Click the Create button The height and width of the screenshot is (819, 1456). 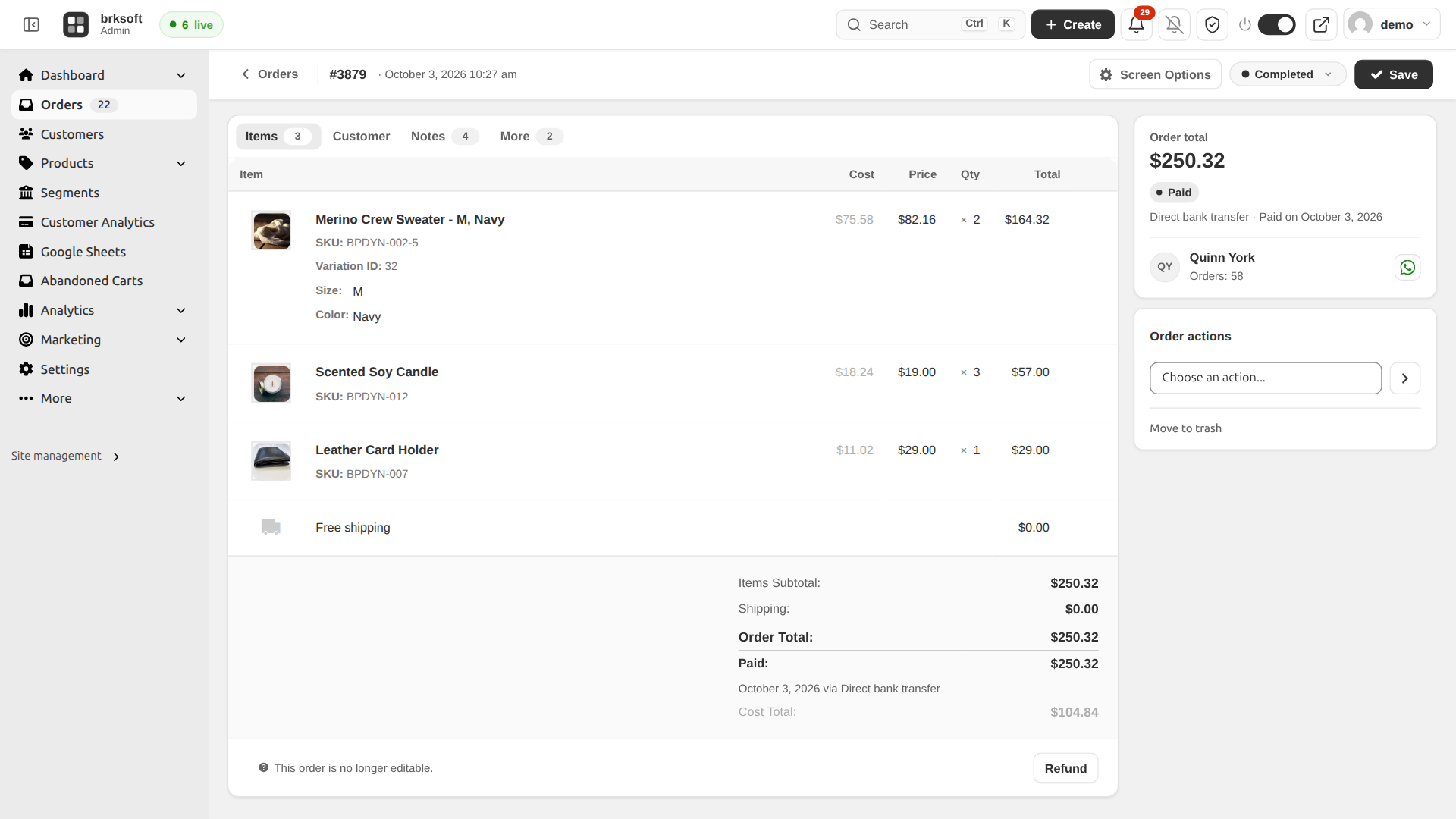(1072, 24)
